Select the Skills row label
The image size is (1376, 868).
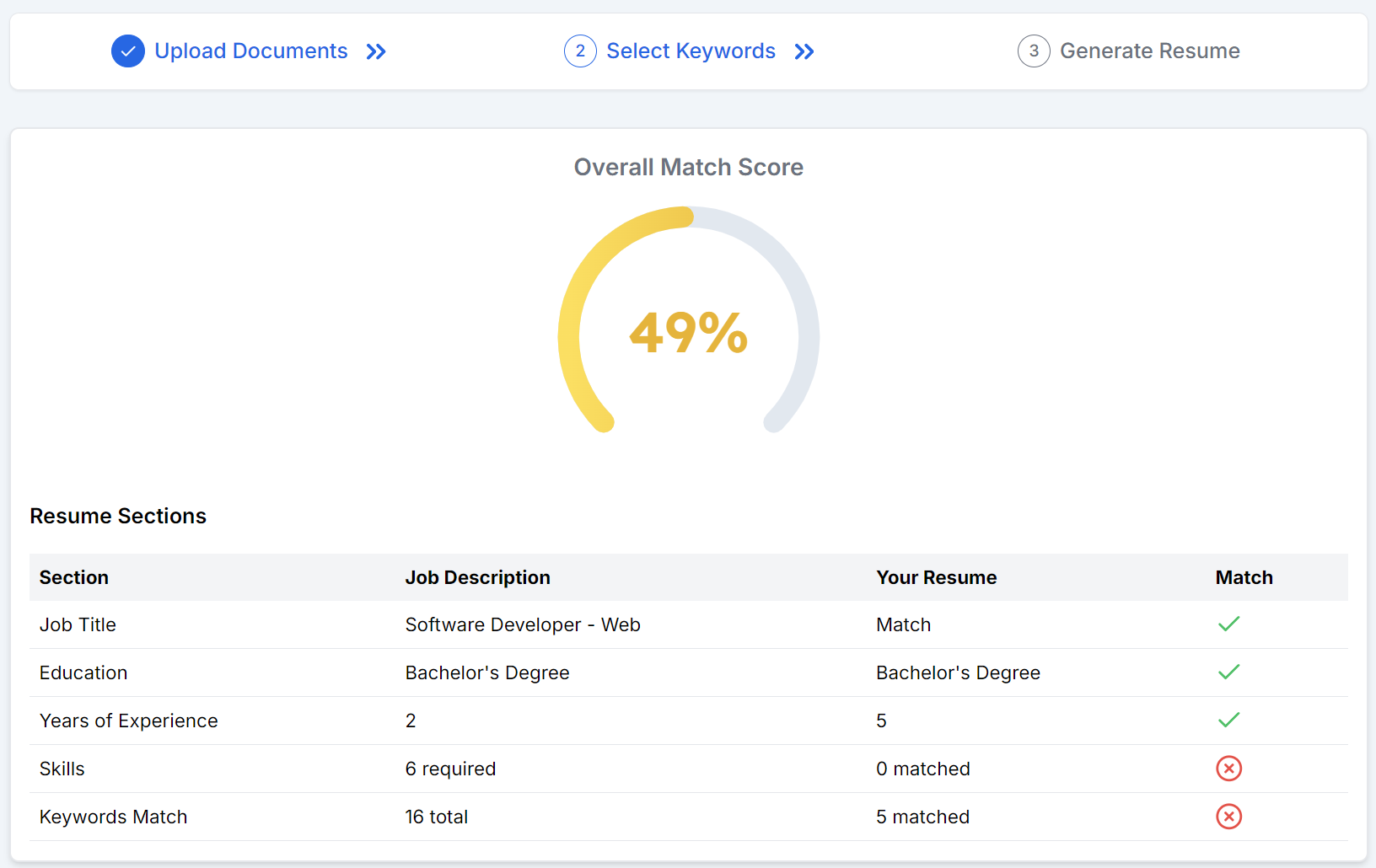click(62, 769)
